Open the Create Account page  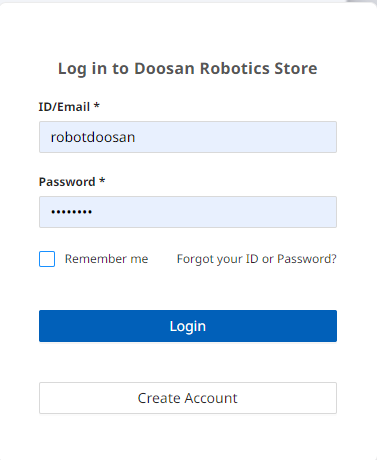tap(188, 398)
